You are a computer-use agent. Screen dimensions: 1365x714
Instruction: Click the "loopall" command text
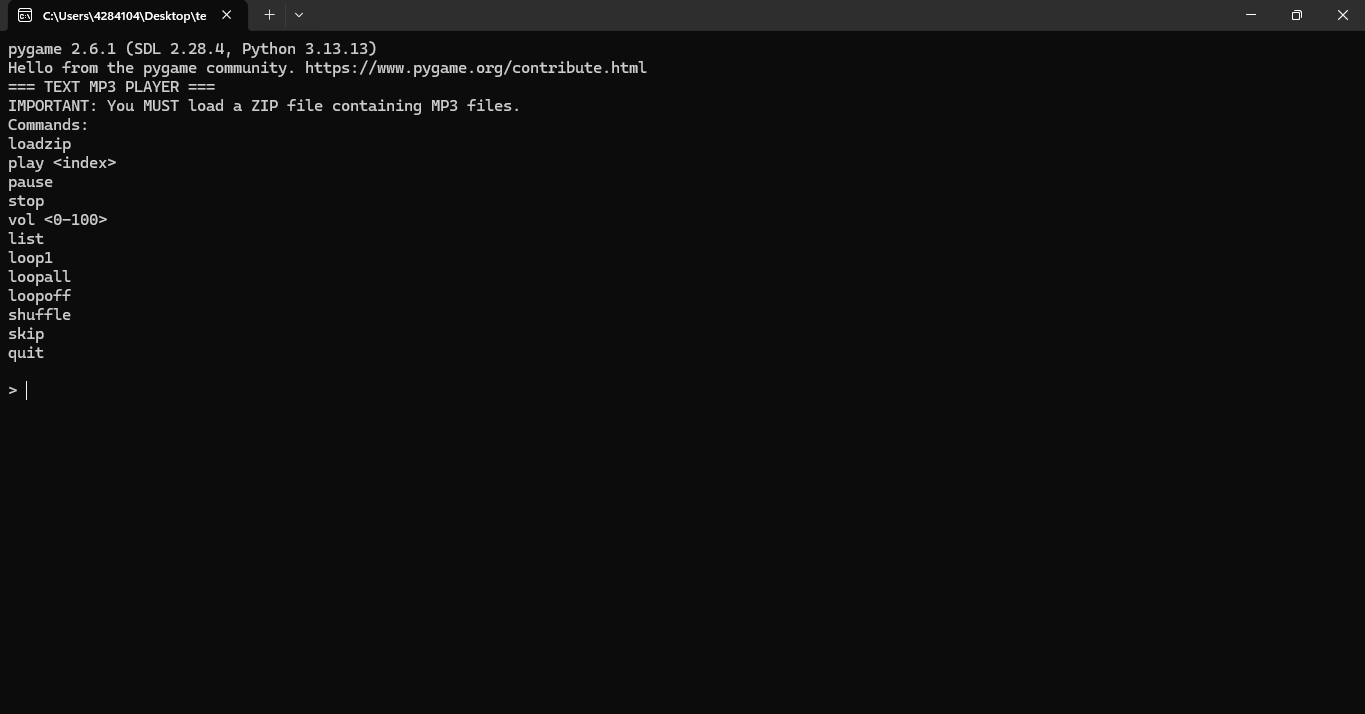tap(40, 277)
